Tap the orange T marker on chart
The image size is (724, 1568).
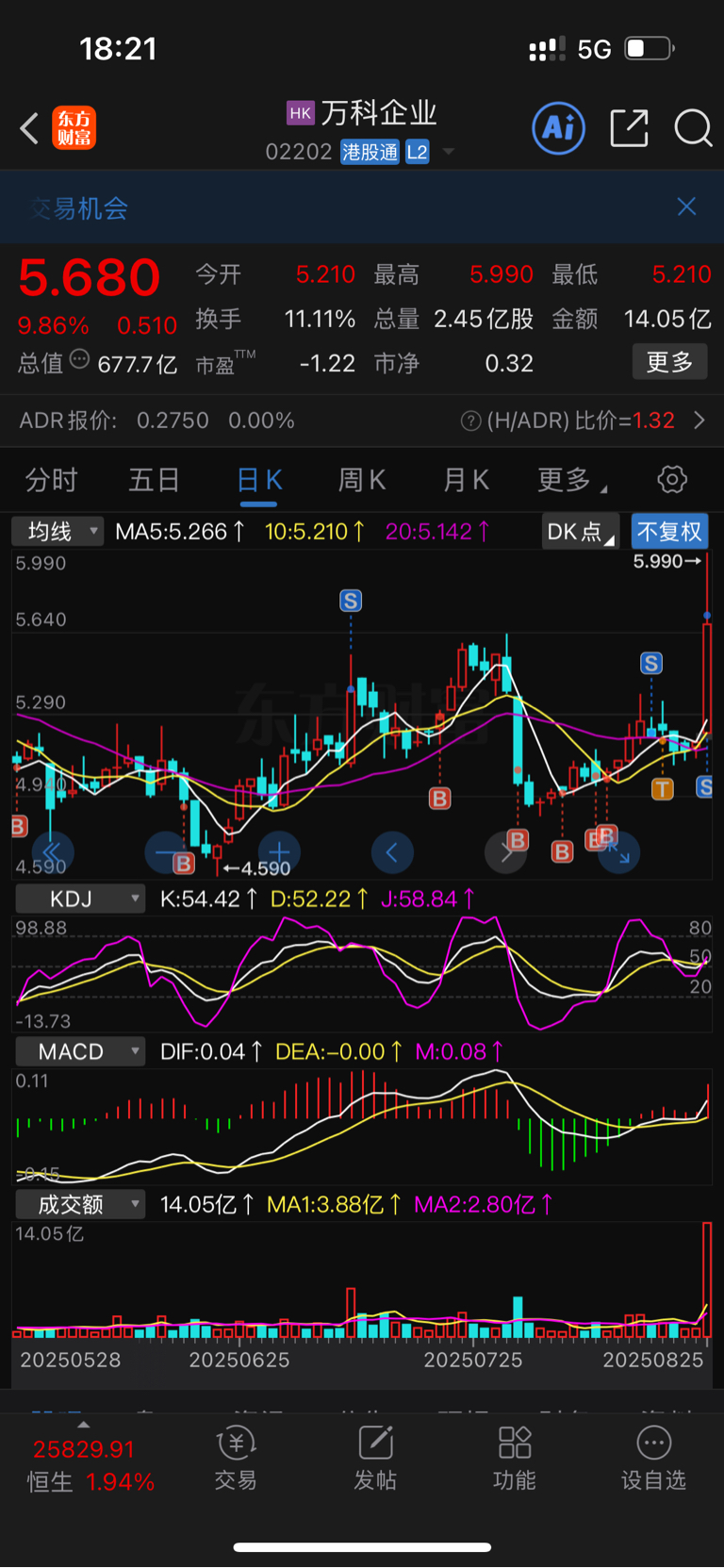tap(663, 789)
